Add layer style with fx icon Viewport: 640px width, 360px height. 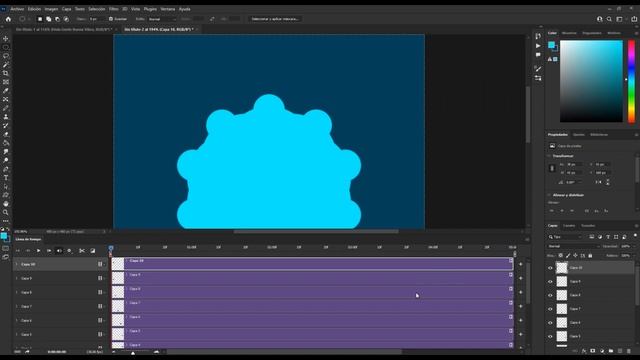click(x=584, y=351)
